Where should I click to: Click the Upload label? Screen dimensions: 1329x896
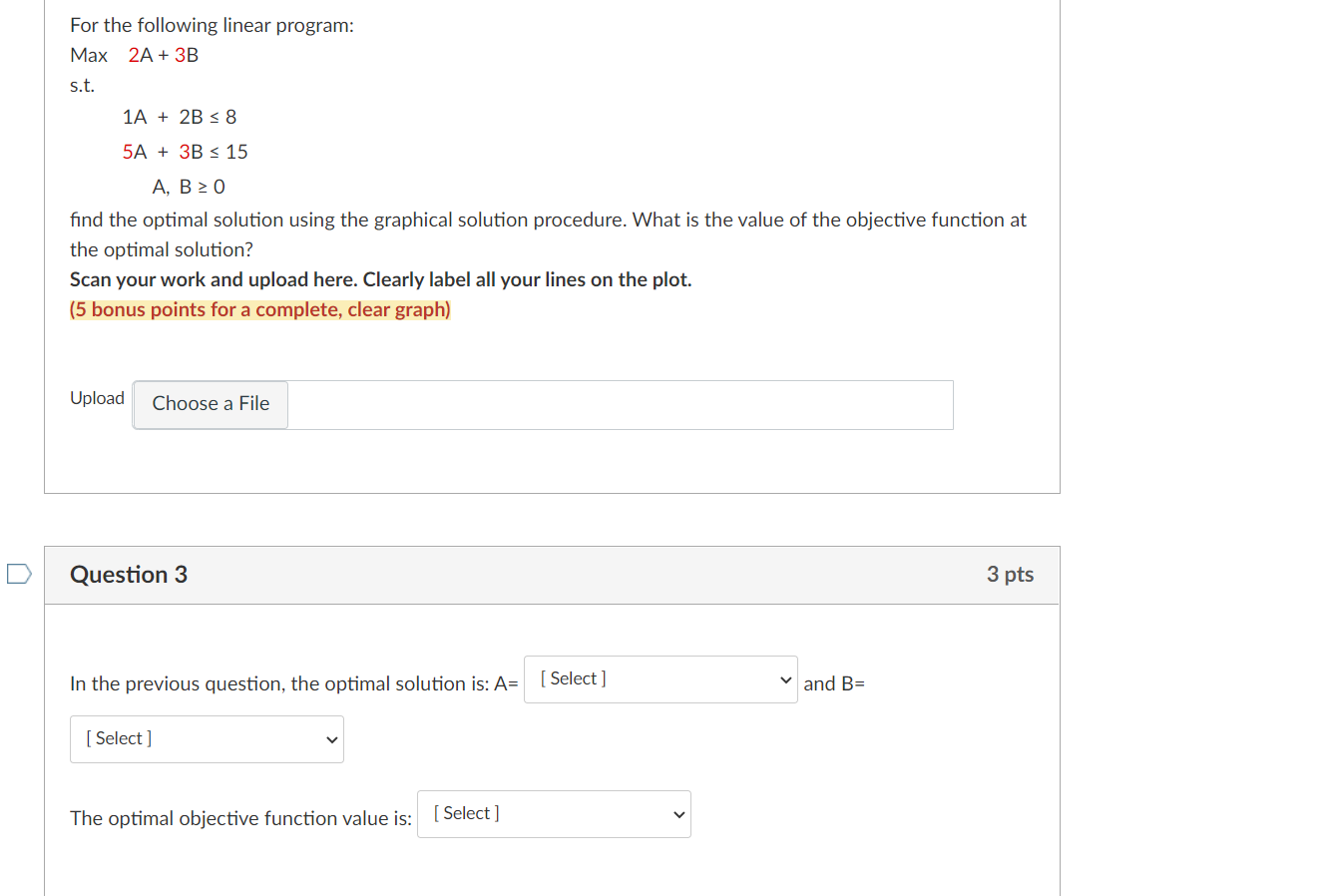click(x=97, y=397)
